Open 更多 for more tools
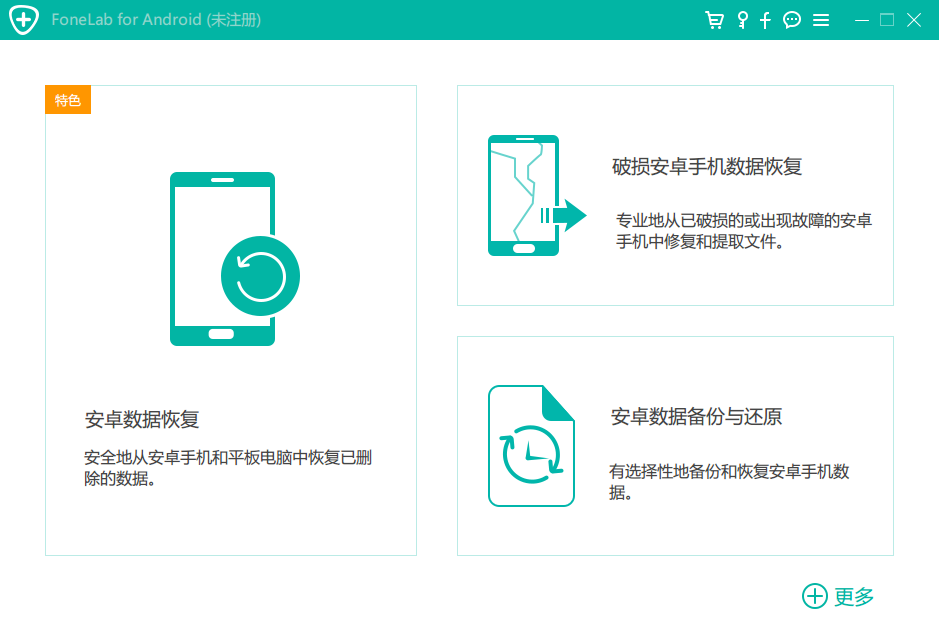 (x=854, y=596)
